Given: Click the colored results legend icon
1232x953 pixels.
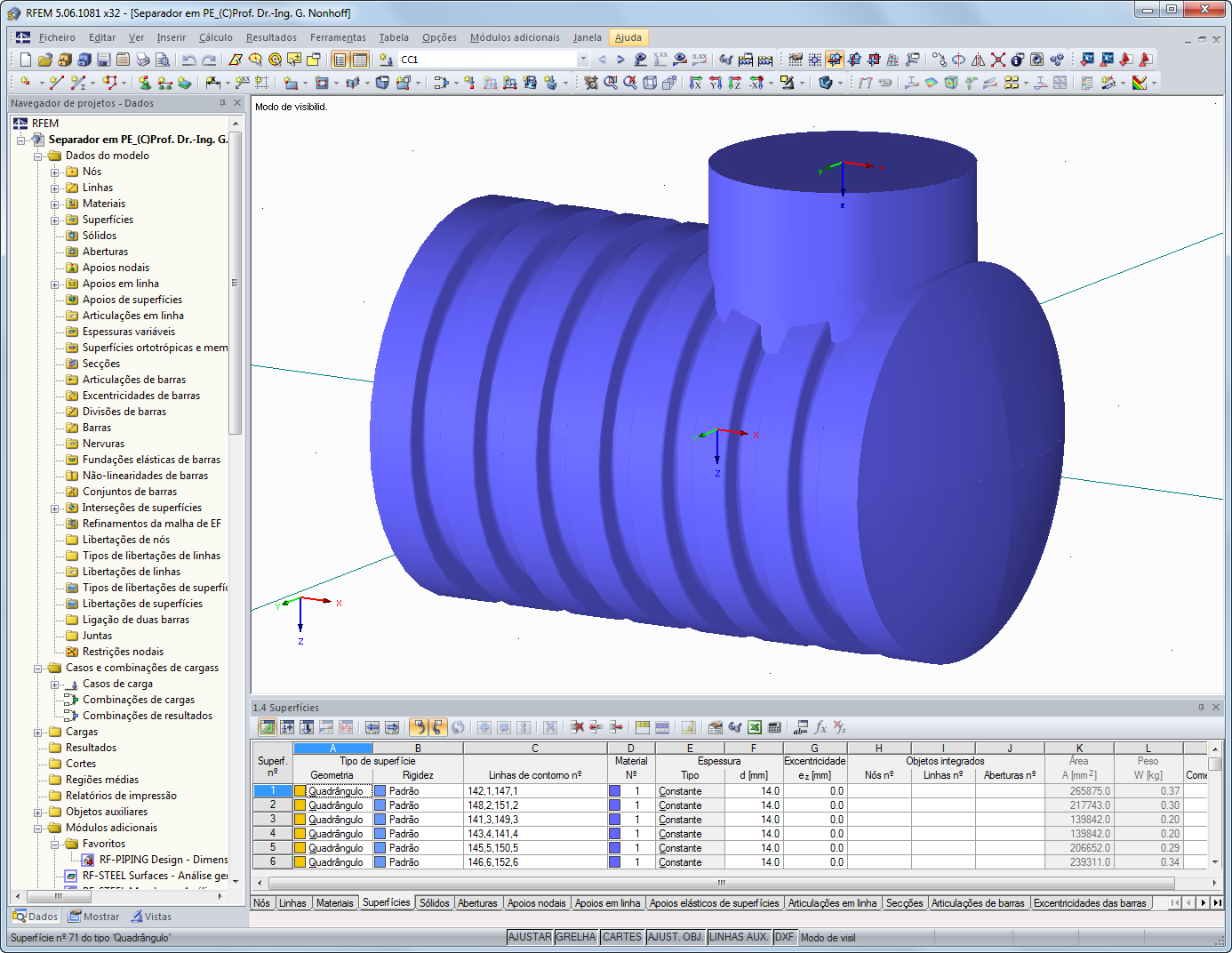Looking at the screenshot, I should [x=1140, y=83].
